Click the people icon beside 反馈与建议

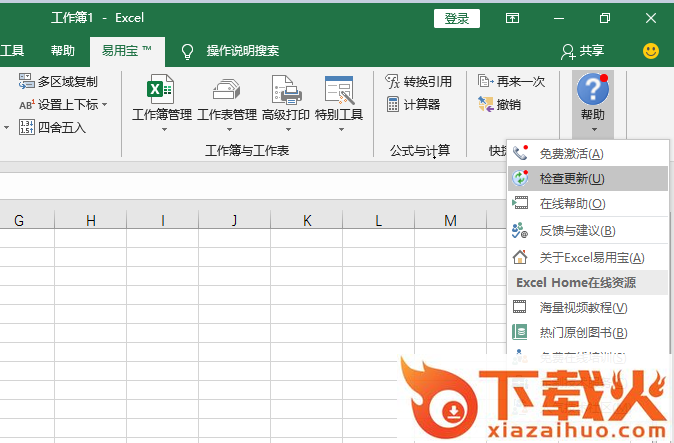tap(520, 230)
